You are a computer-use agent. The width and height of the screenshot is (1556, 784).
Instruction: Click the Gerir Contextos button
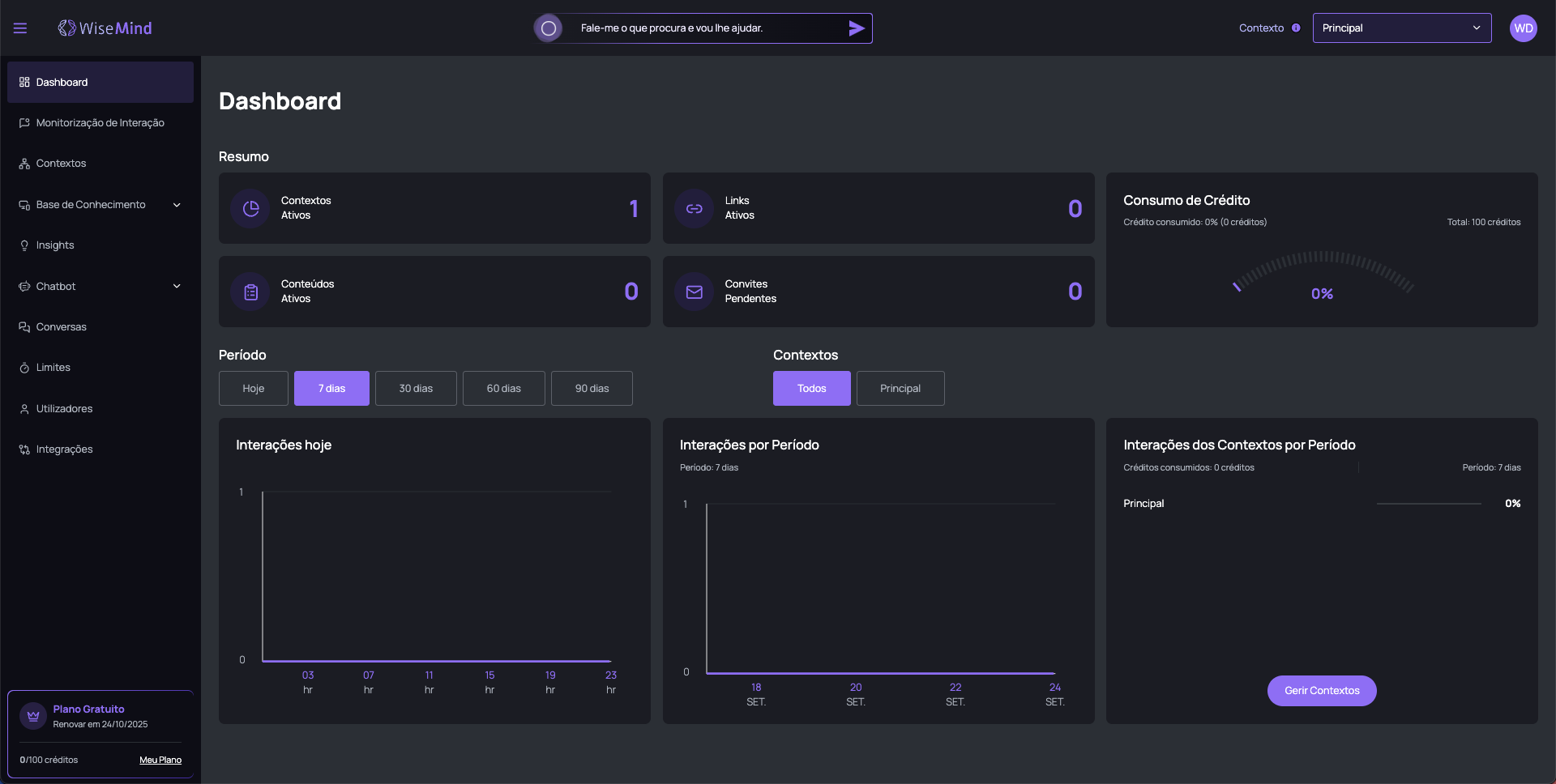[1321, 691]
